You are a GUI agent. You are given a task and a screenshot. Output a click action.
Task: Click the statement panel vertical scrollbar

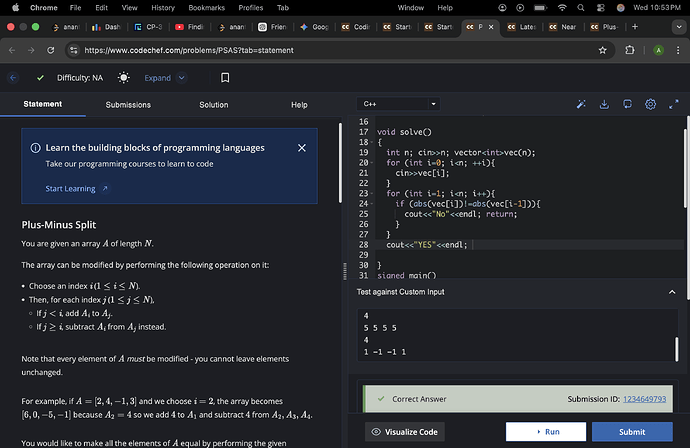[340, 163]
